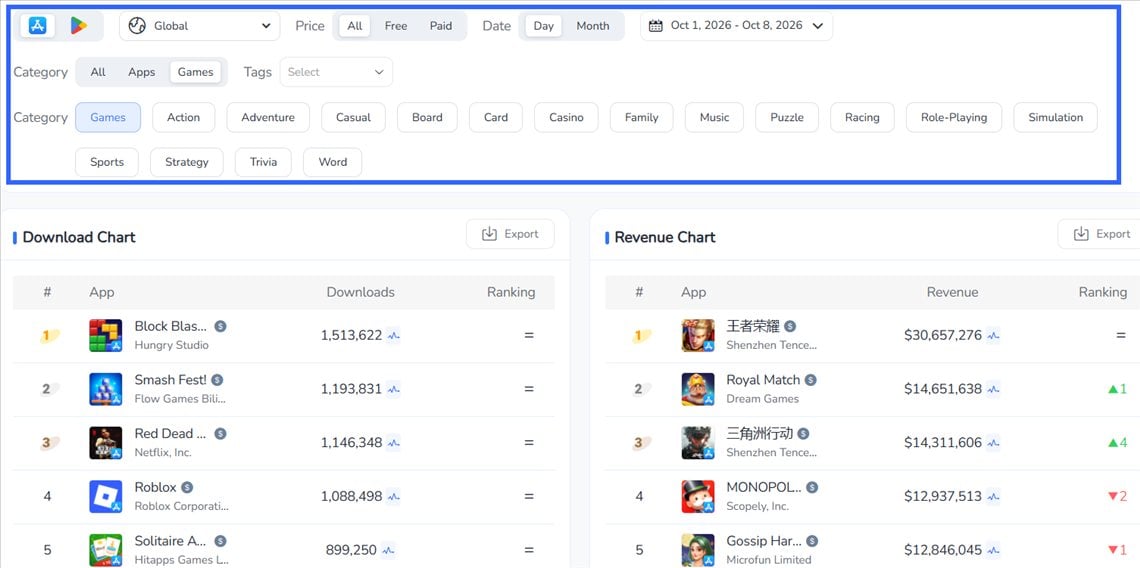Filter by the Strategy category
The image size is (1140, 568).
coord(187,162)
